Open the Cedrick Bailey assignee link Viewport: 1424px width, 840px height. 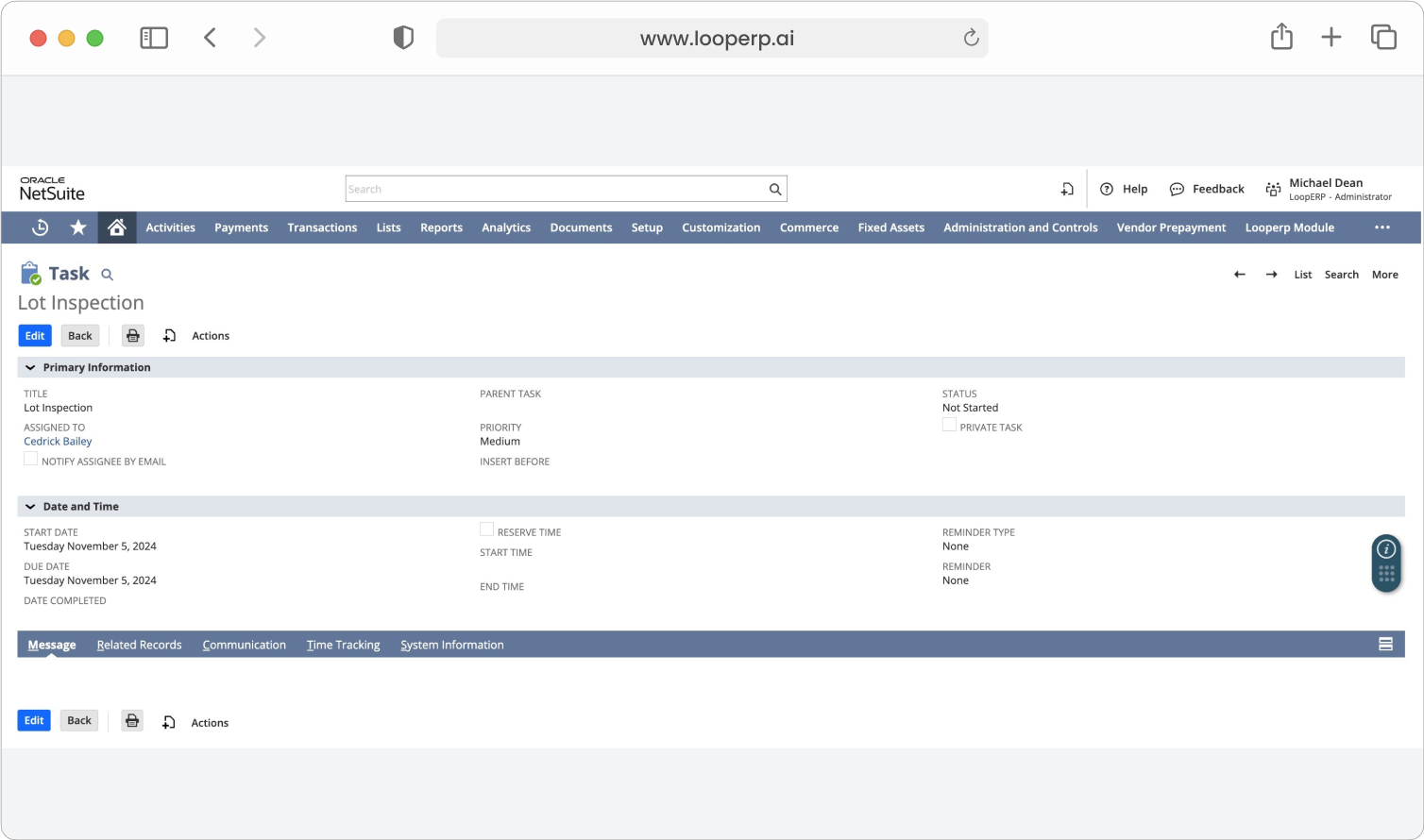58,442
